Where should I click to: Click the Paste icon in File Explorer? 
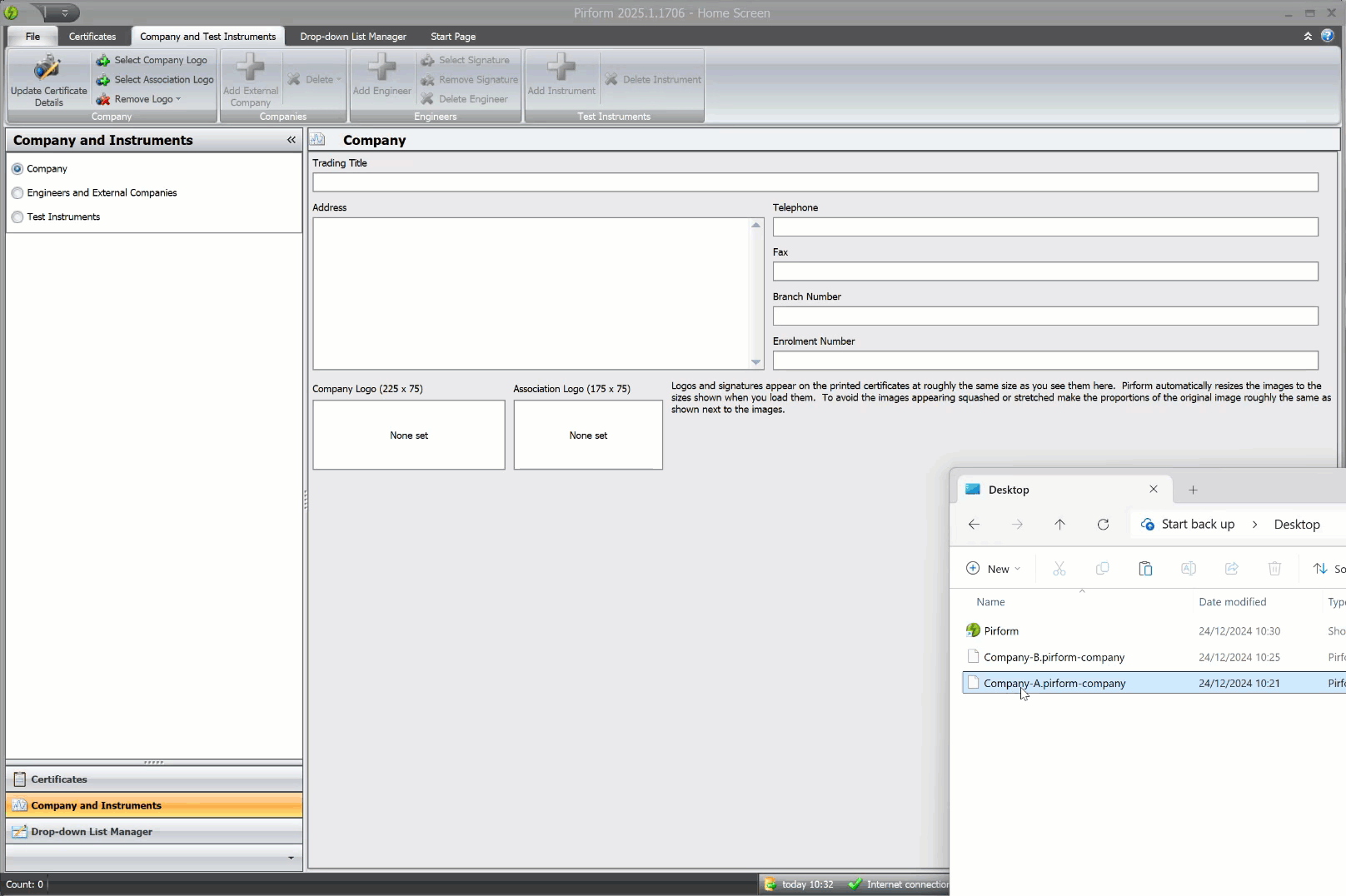coord(1145,568)
